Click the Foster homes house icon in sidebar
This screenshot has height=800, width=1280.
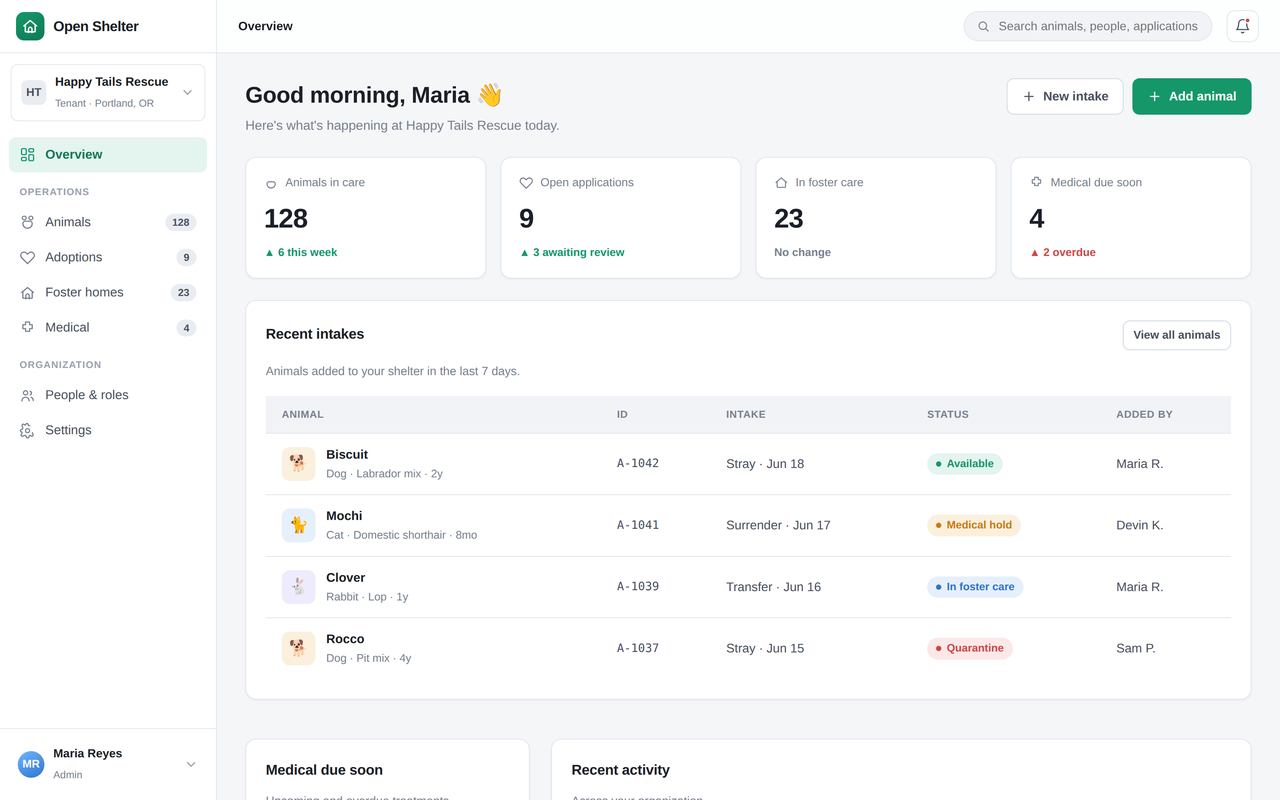click(x=27, y=293)
